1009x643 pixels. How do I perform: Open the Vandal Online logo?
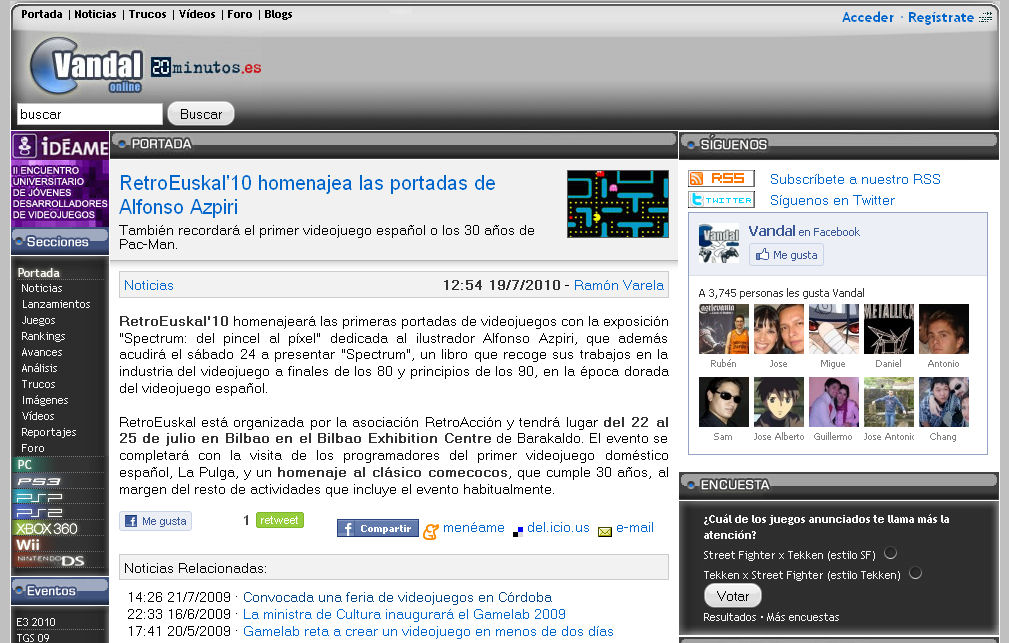(x=86, y=66)
